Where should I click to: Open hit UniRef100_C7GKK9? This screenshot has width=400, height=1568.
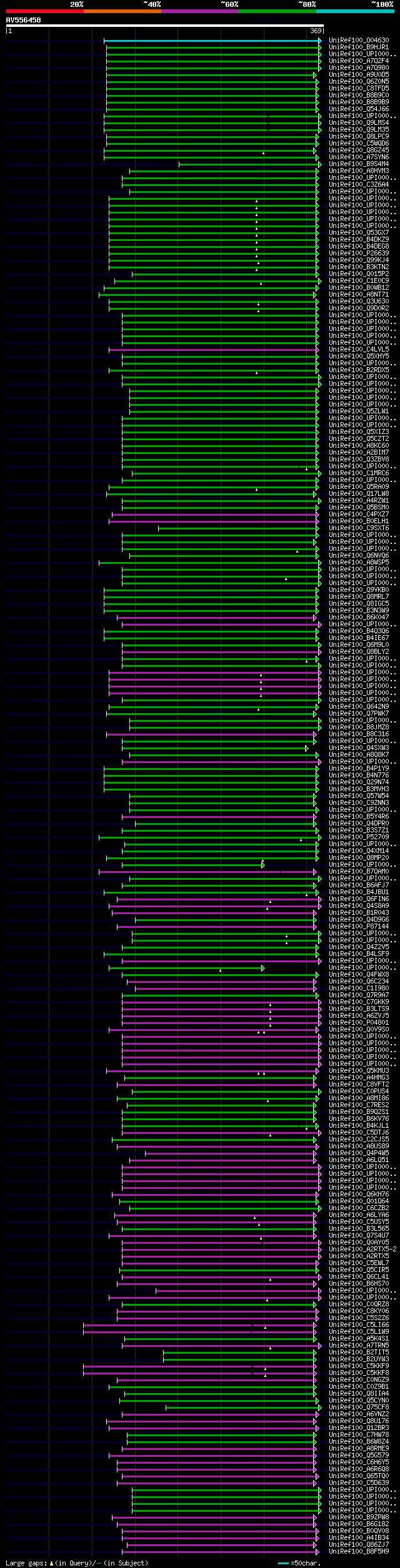[359, 1002]
